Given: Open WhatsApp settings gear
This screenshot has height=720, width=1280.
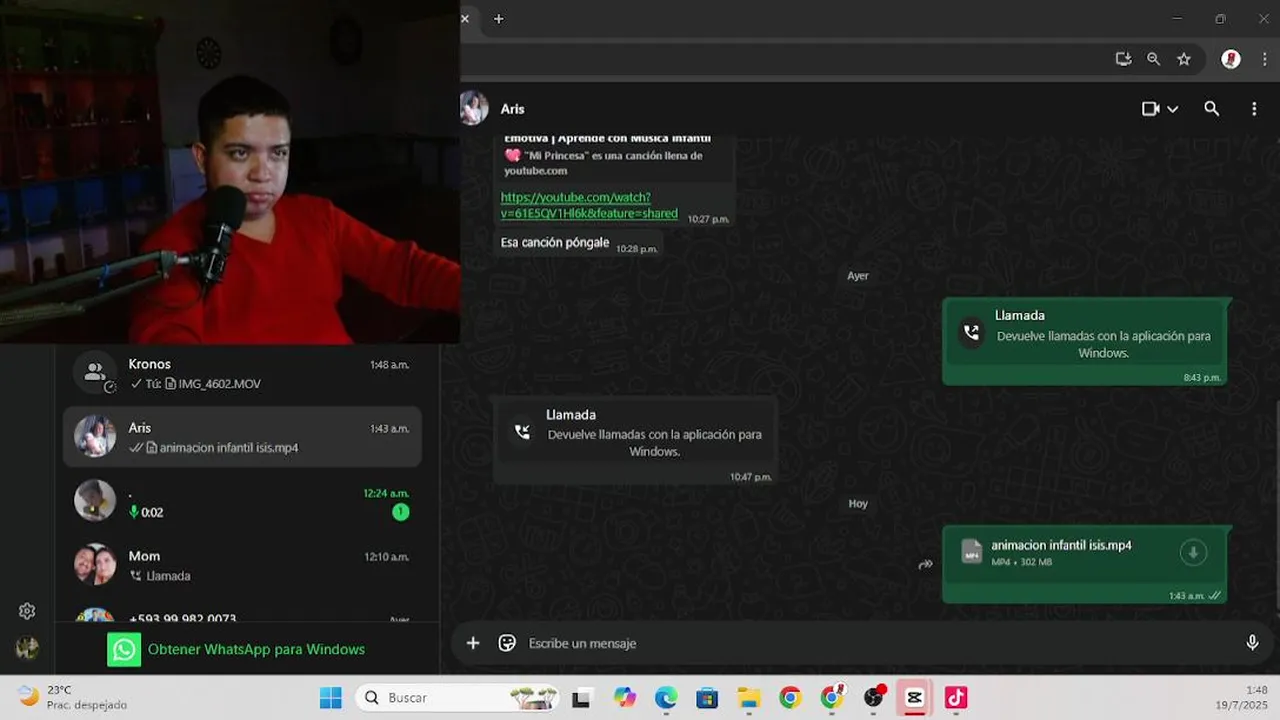Looking at the screenshot, I should click(x=27, y=611).
